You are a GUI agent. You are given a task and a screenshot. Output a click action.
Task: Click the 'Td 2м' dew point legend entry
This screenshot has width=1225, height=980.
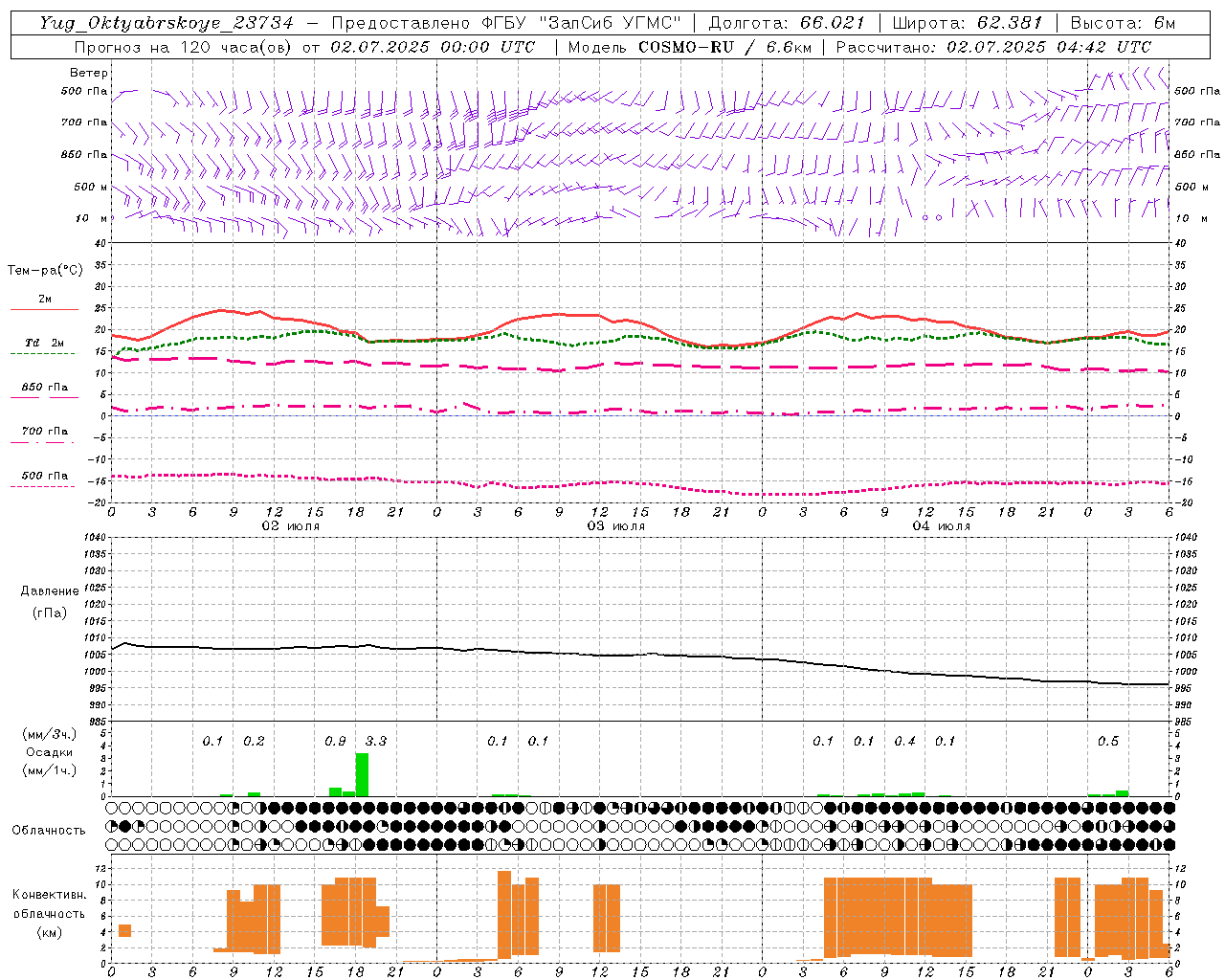(44, 343)
